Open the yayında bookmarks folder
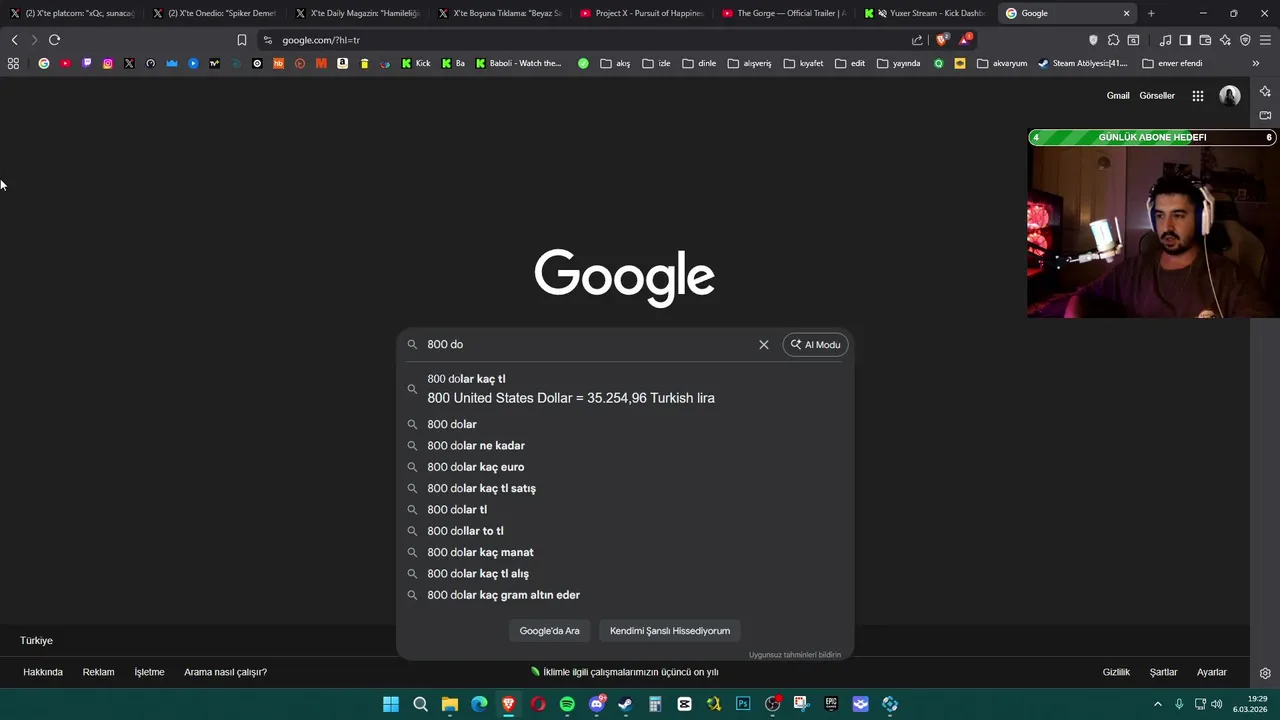 tap(898, 63)
